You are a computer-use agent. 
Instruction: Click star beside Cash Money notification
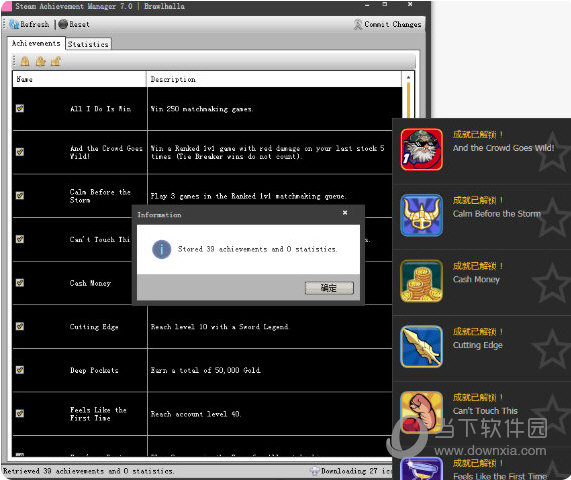click(551, 283)
